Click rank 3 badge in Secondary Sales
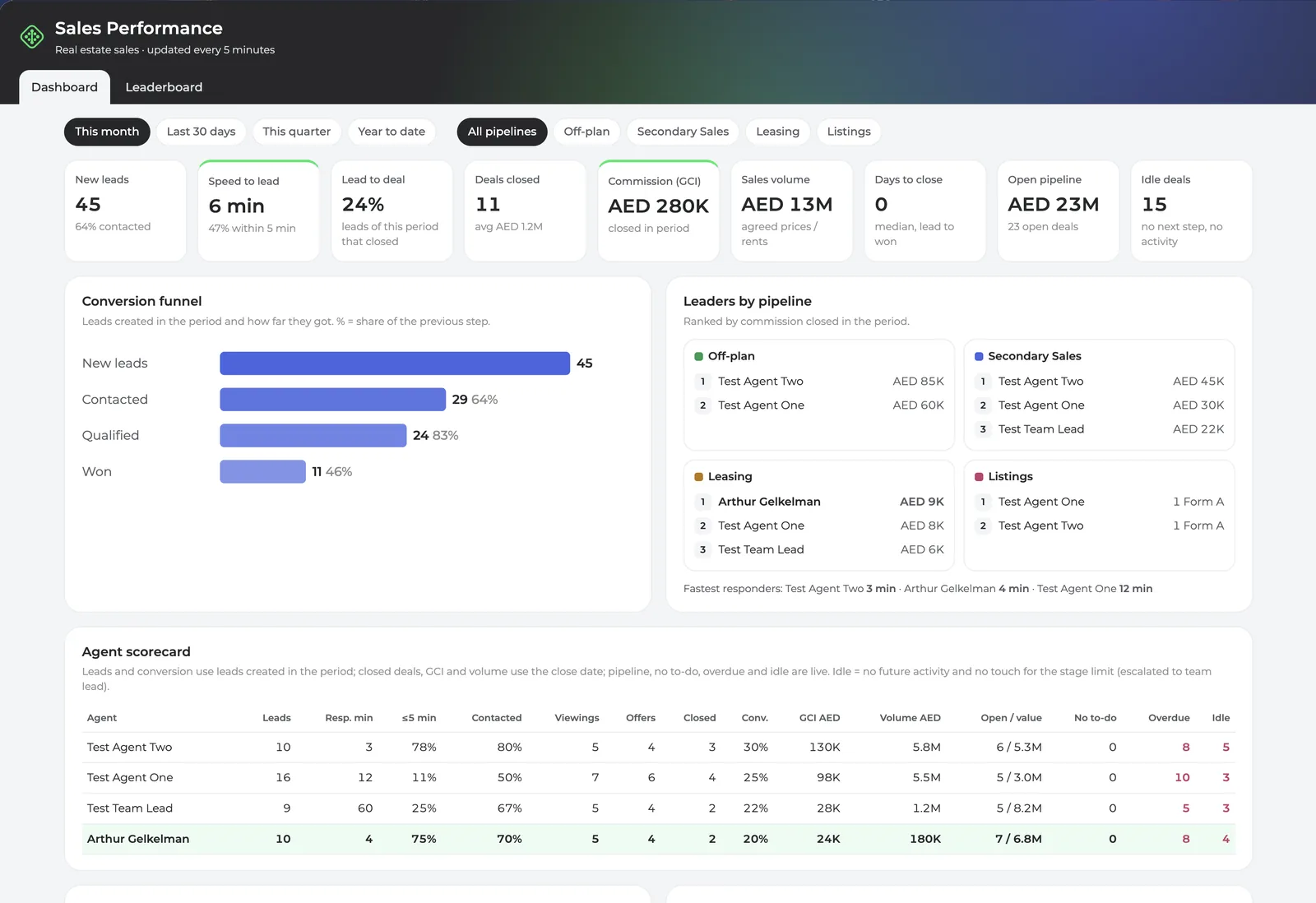Viewport: 1316px width, 903px height. point(983,429)
